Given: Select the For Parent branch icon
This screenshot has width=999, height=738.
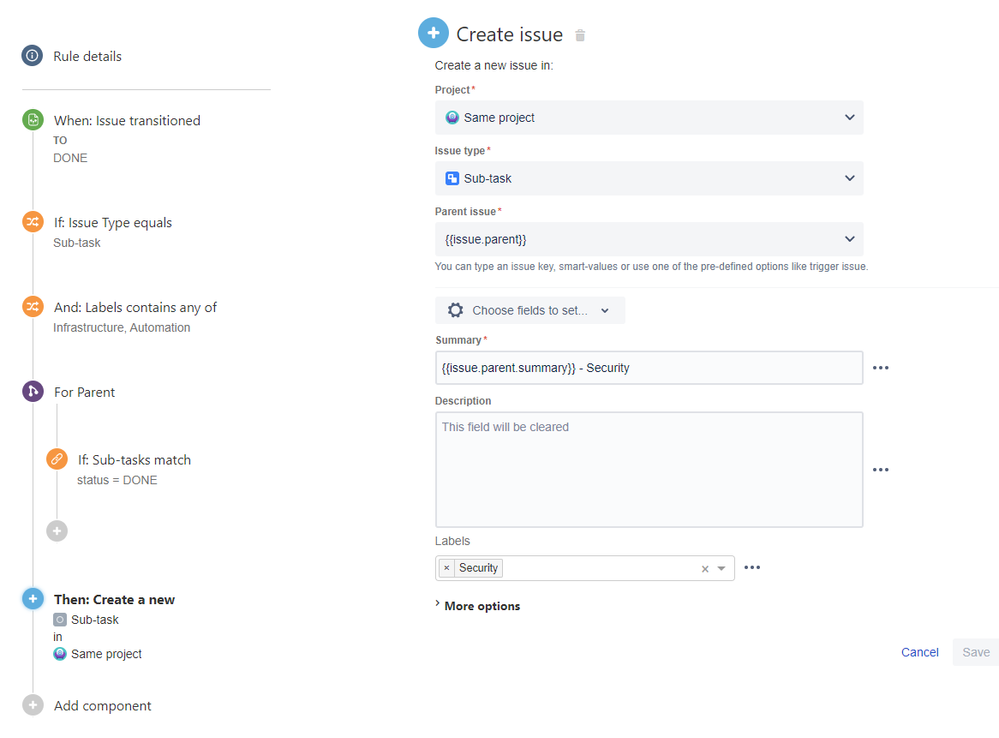Looking at the screenshot, I should (x=31, y=391).
